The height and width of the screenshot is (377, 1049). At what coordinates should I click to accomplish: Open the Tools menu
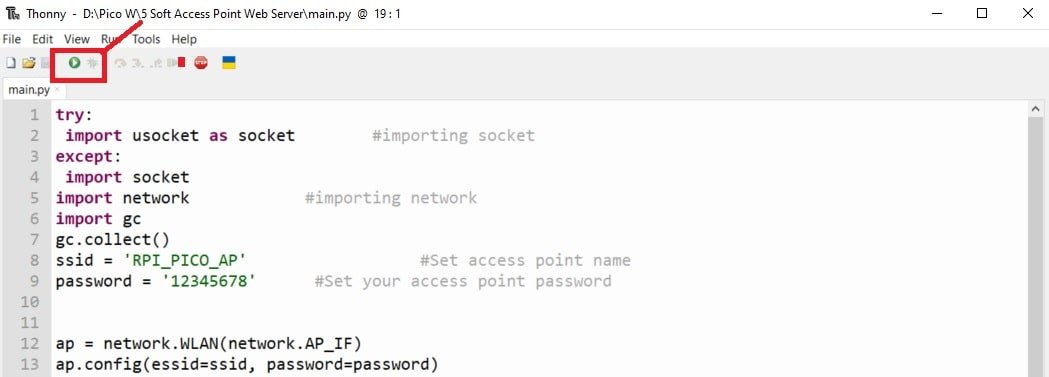pos(147,39)
